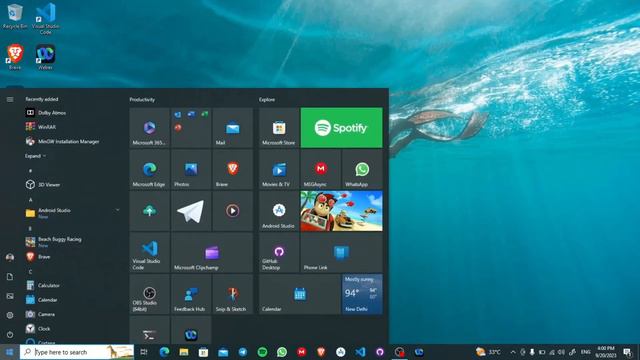Click the Productivity group heading
This screenshot has width=640, height=360.
142,100
